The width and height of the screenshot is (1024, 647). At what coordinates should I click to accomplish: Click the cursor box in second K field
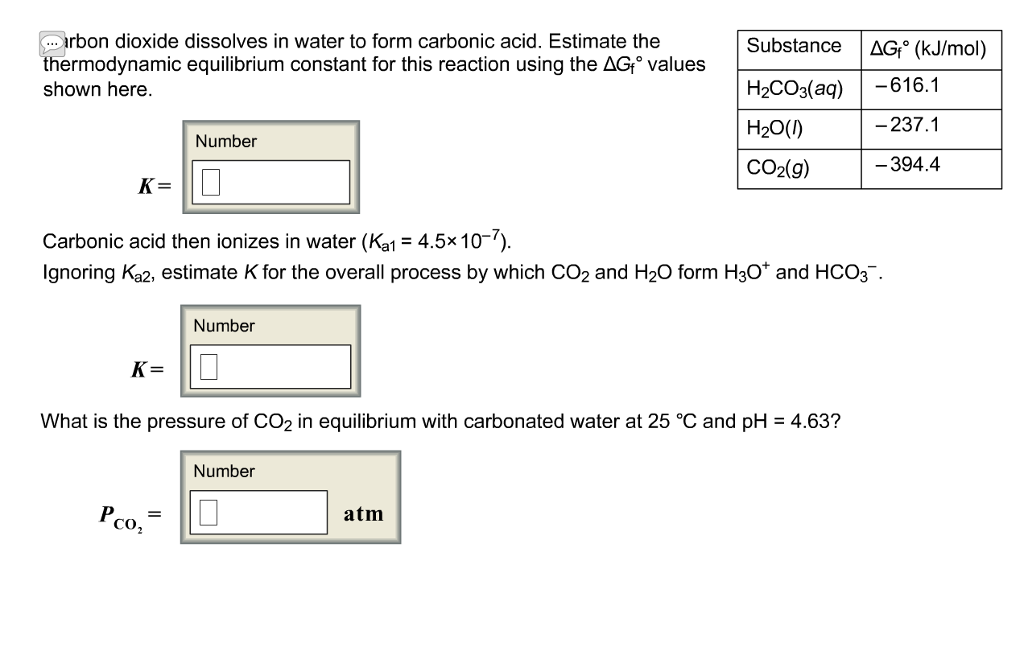tap(207, 366)
